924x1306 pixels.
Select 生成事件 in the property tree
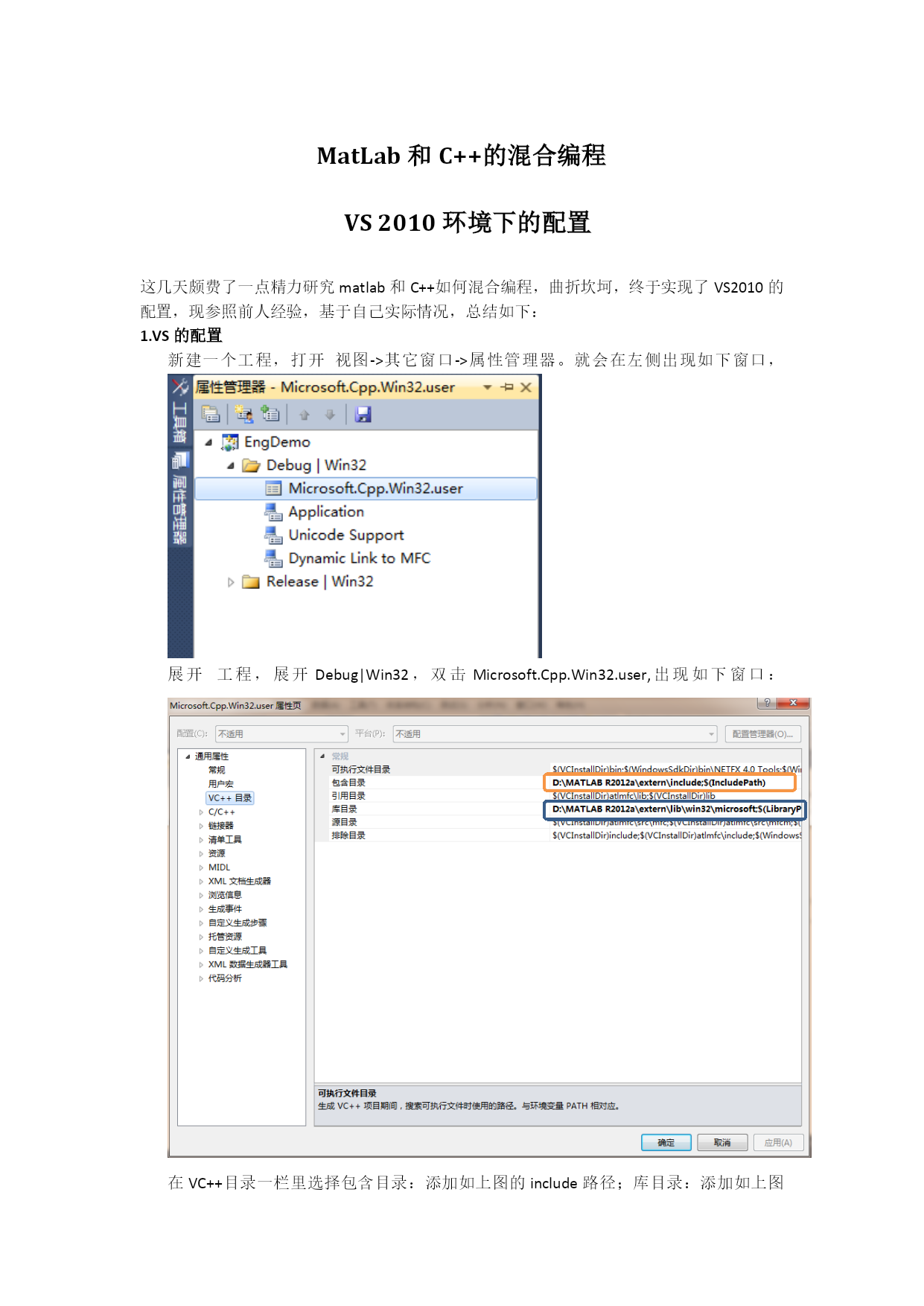point(225,909)
